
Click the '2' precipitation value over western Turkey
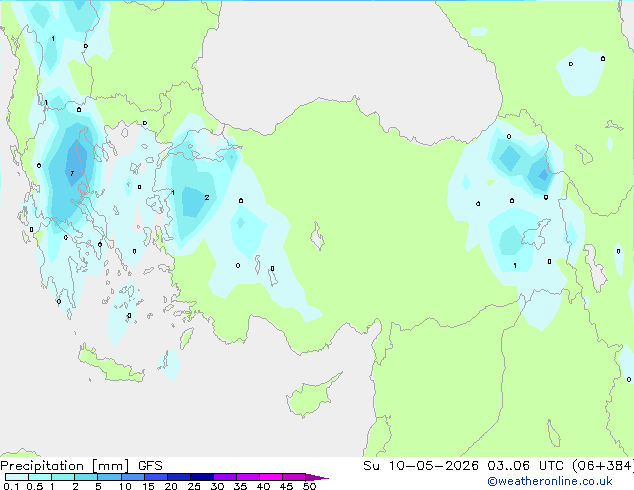tap(207, 197)
